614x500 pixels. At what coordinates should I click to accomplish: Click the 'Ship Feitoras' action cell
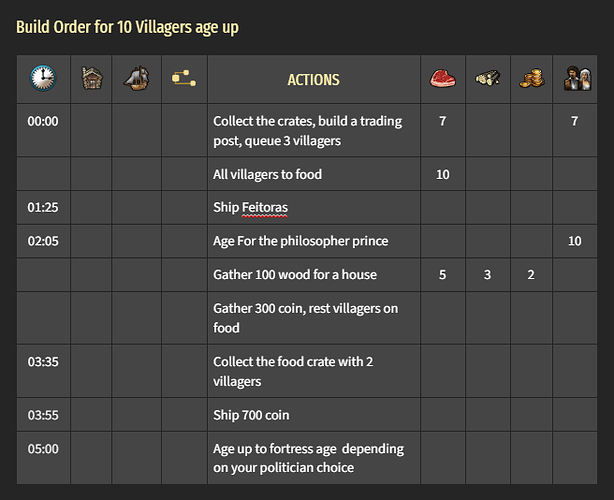(250, 207)
